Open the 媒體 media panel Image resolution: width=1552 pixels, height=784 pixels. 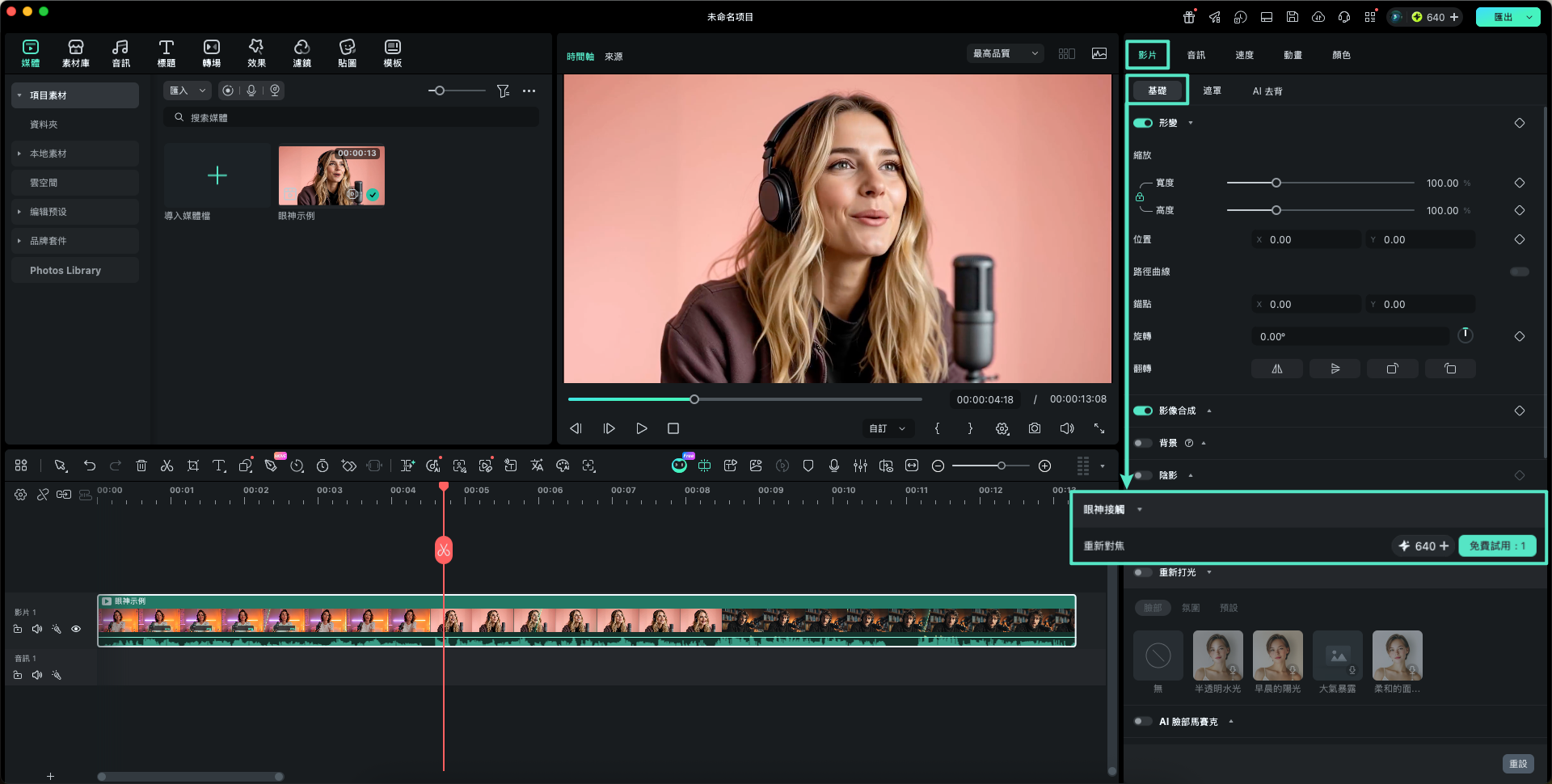31,53
